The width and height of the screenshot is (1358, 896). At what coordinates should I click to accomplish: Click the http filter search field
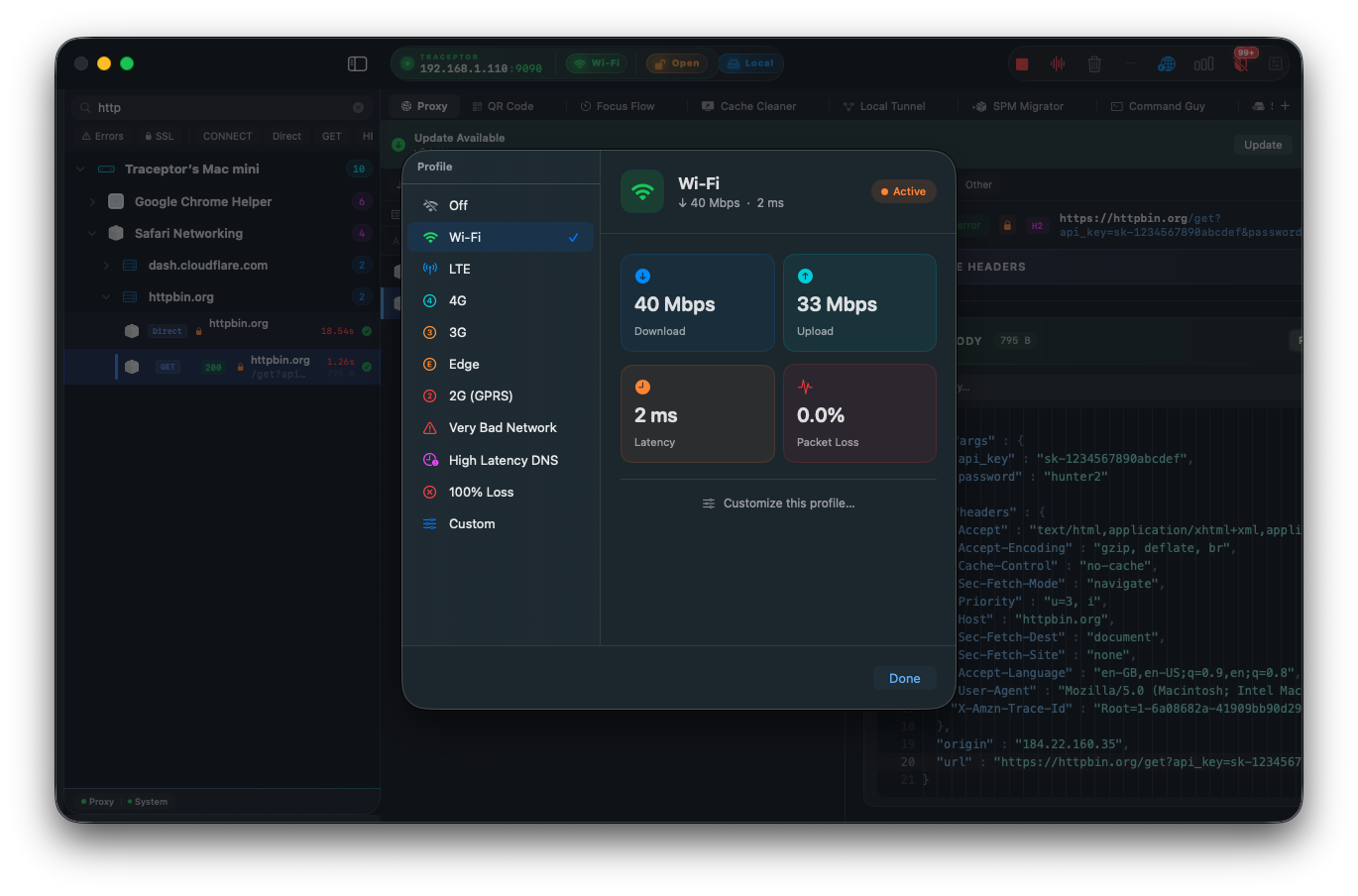tap(223, 108)
